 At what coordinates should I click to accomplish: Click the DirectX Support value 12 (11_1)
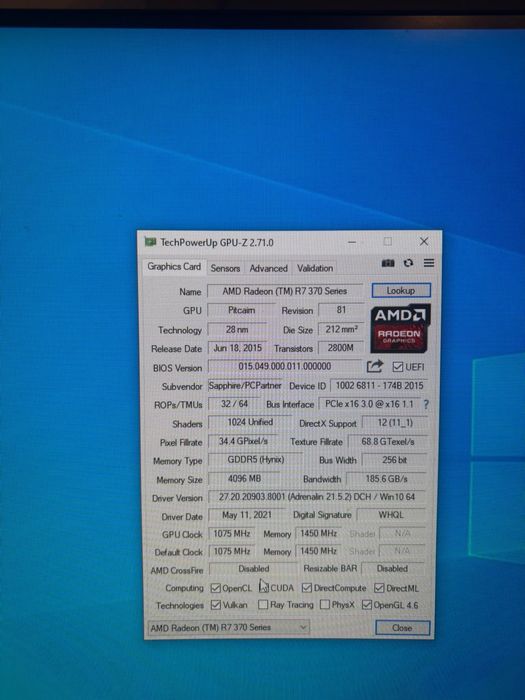click(x=395, y=422)
